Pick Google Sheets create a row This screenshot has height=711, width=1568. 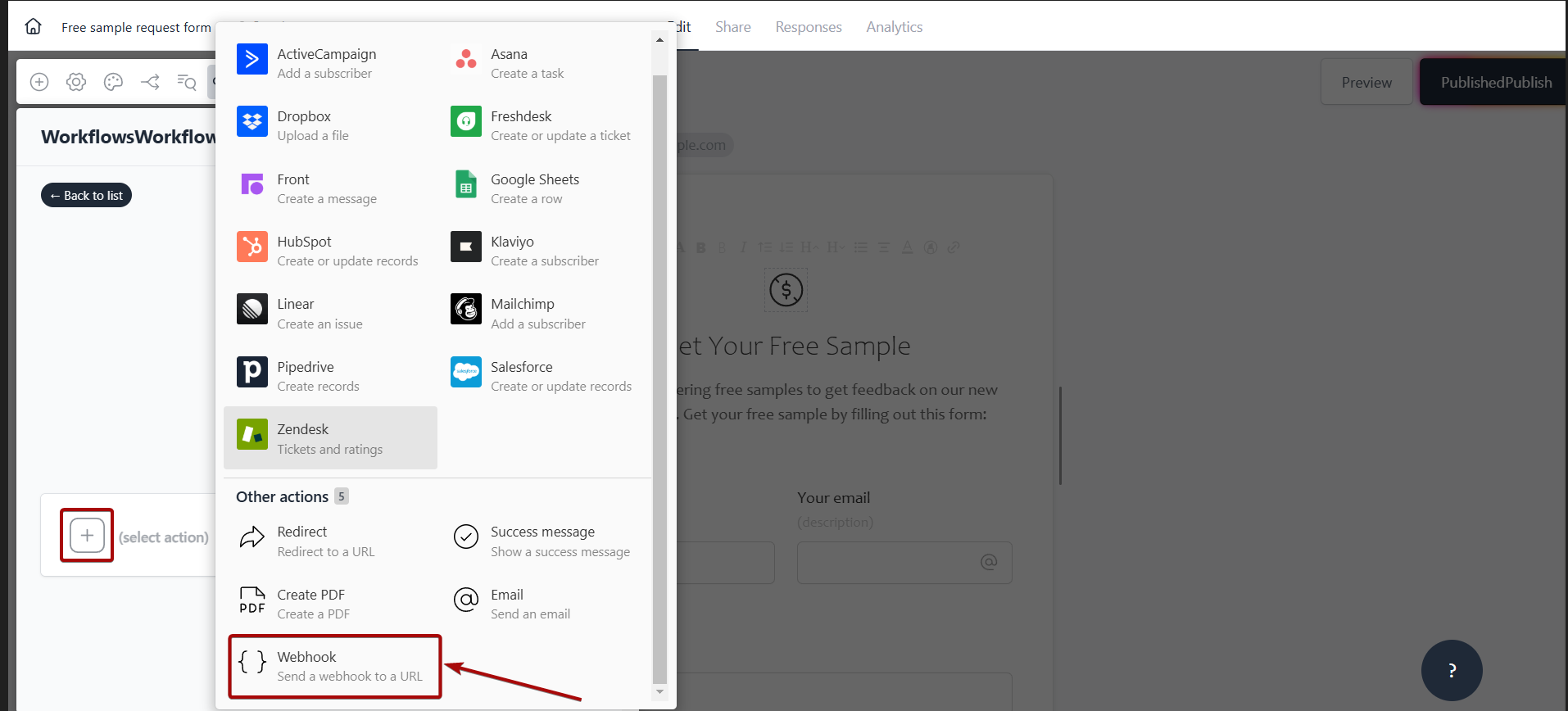tap(544, 188)
